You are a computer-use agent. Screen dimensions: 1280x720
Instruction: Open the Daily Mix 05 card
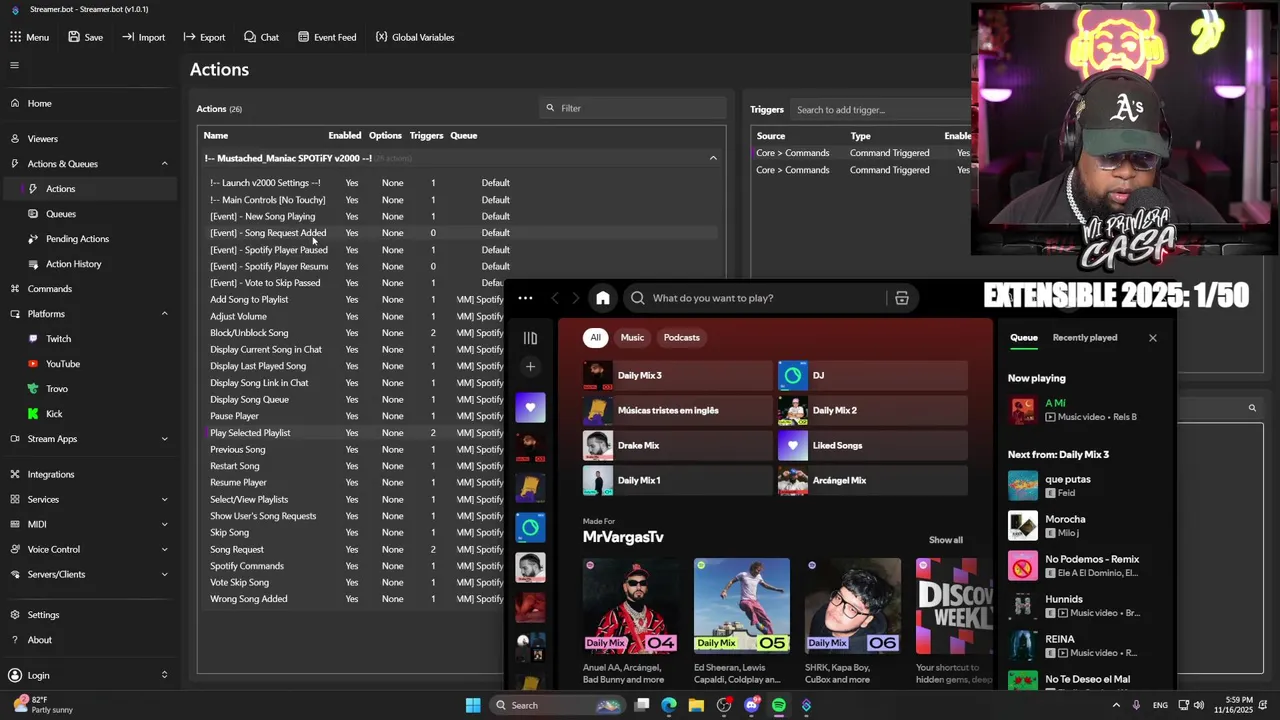(x=742, y=620)
